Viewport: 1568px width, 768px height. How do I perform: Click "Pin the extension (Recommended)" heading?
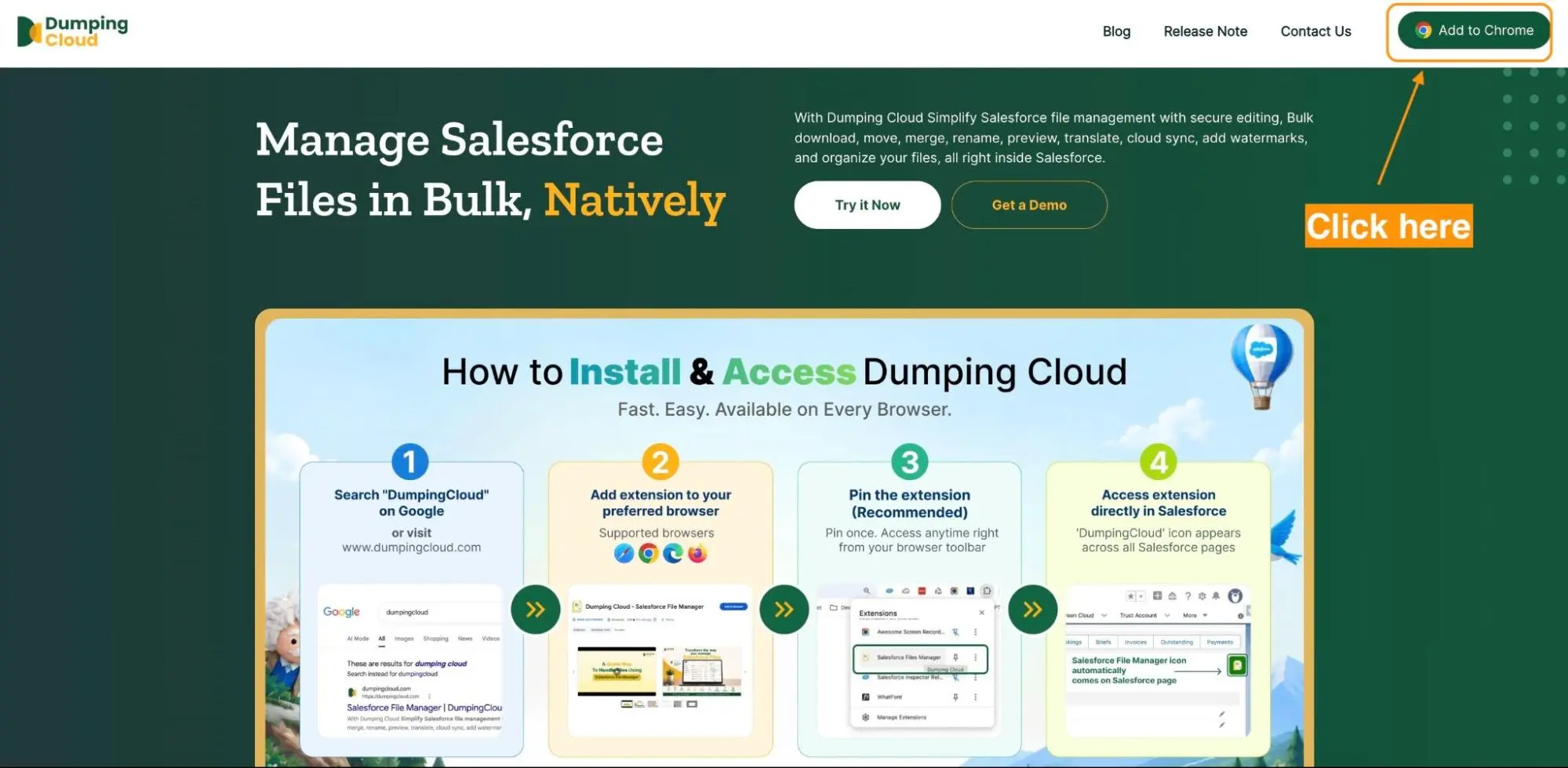click(x=909, y=504)
